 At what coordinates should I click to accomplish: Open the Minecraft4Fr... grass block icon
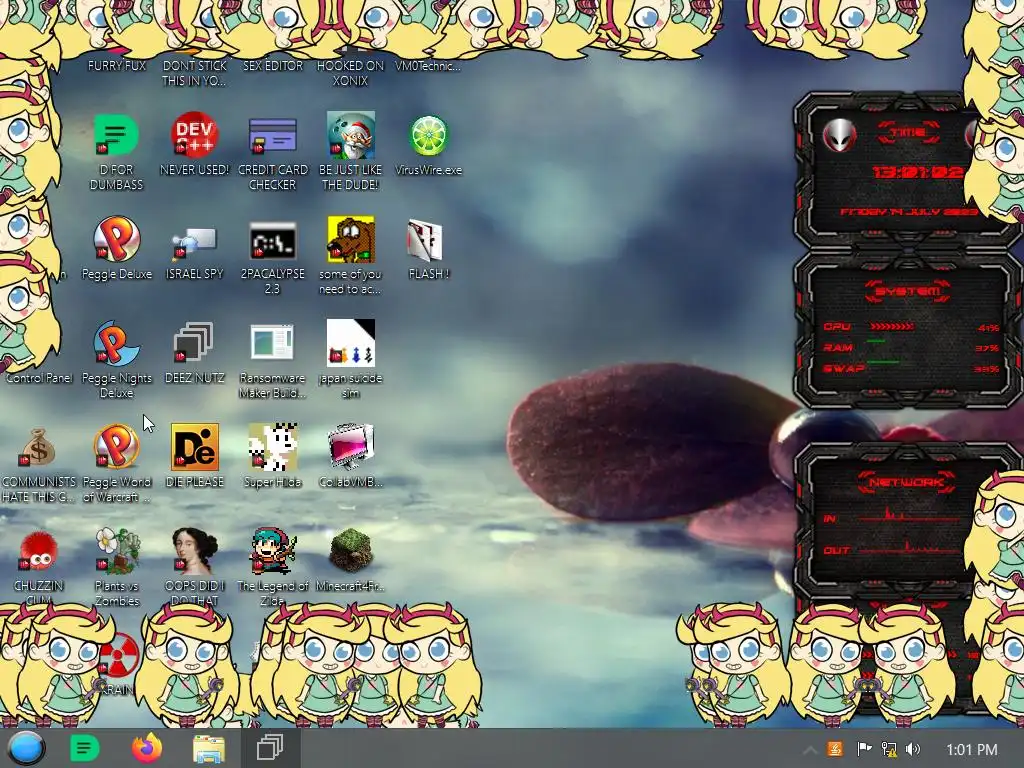[x=351, y=551]
